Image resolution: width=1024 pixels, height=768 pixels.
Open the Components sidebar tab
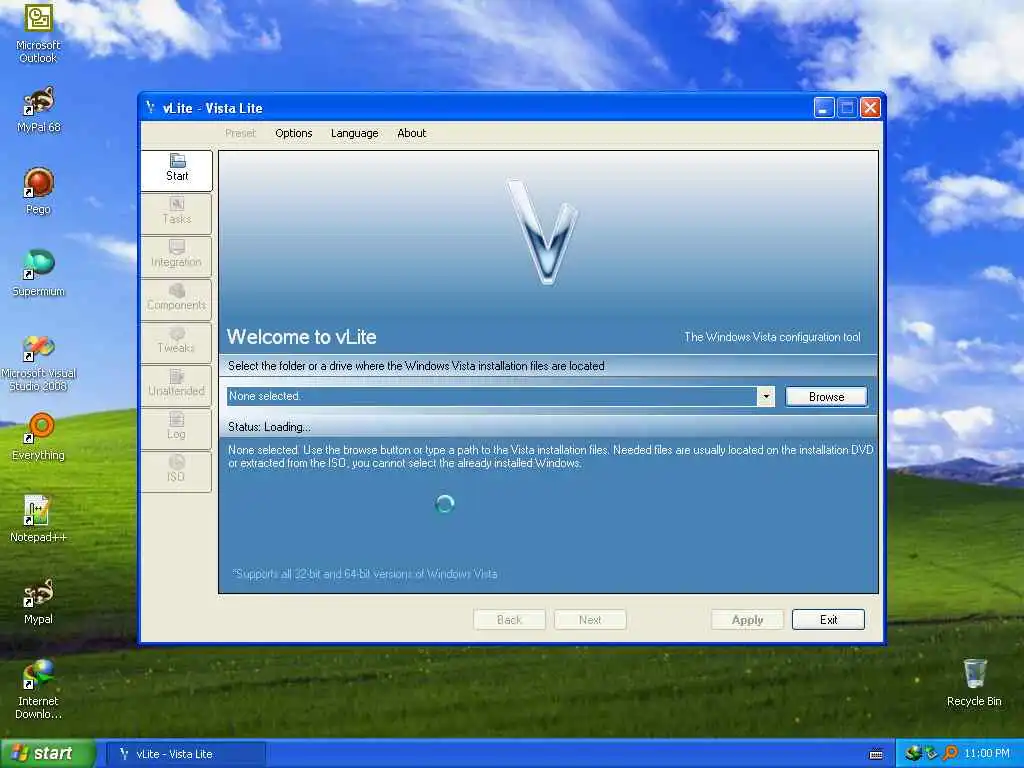point(176,300)
